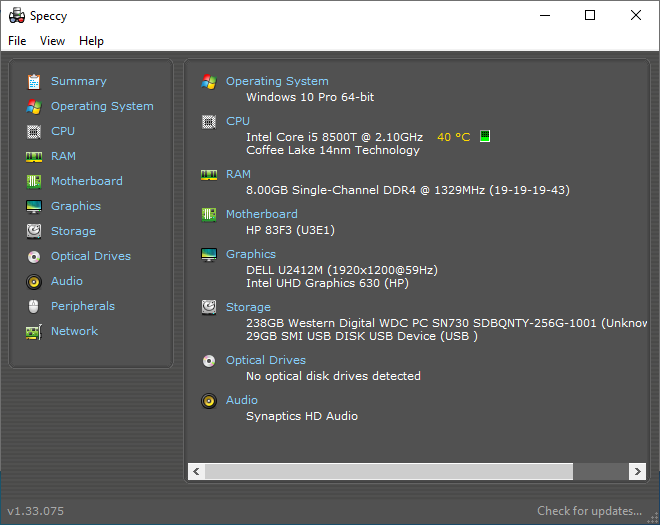Click the Optical Drives heading link in summary

(x=266, y=360)
